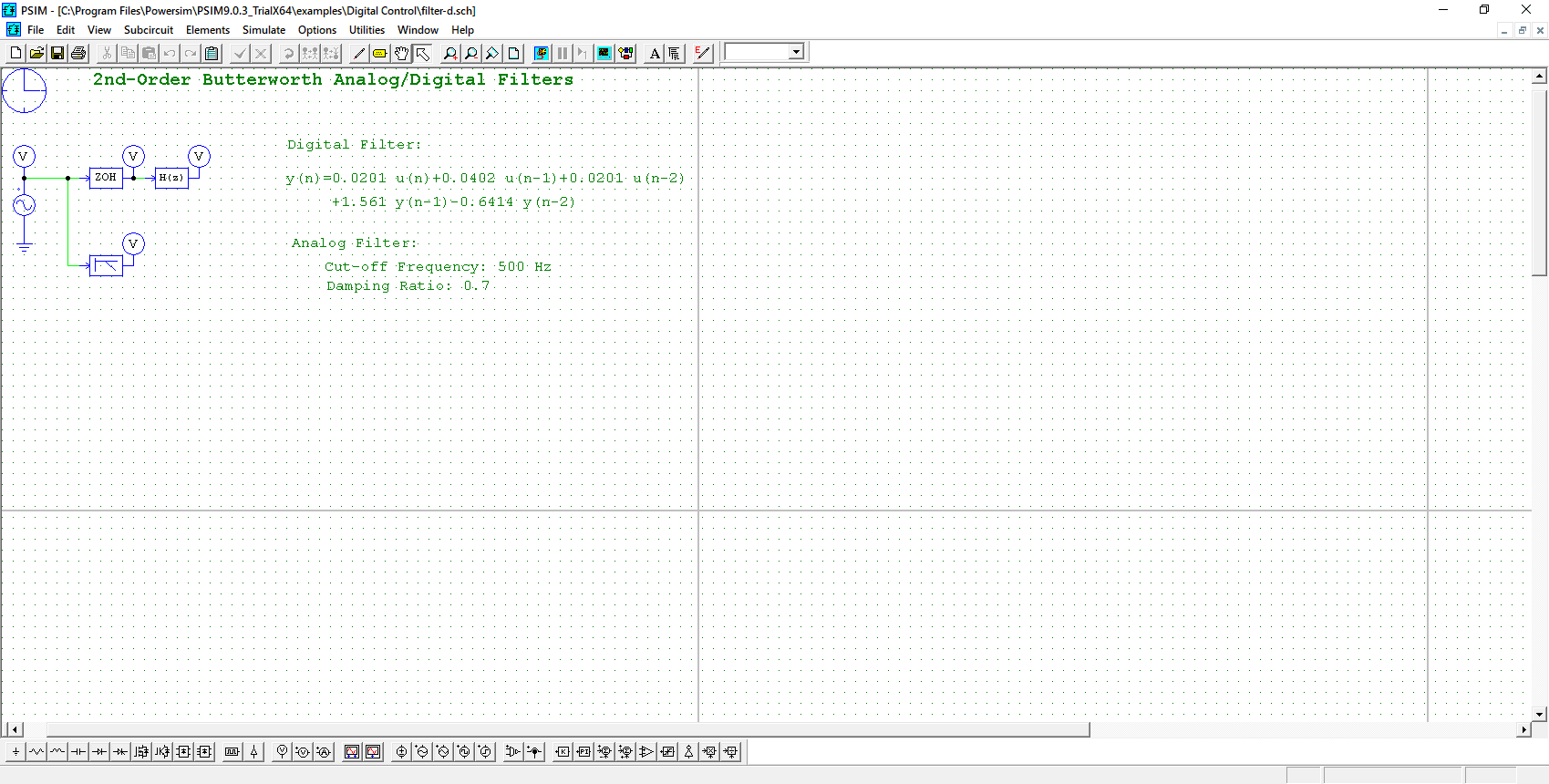The width and height of the screenshot is (1549, 784).
Task: Run the PSIM simulation
Action: click(x=542, y=53)
